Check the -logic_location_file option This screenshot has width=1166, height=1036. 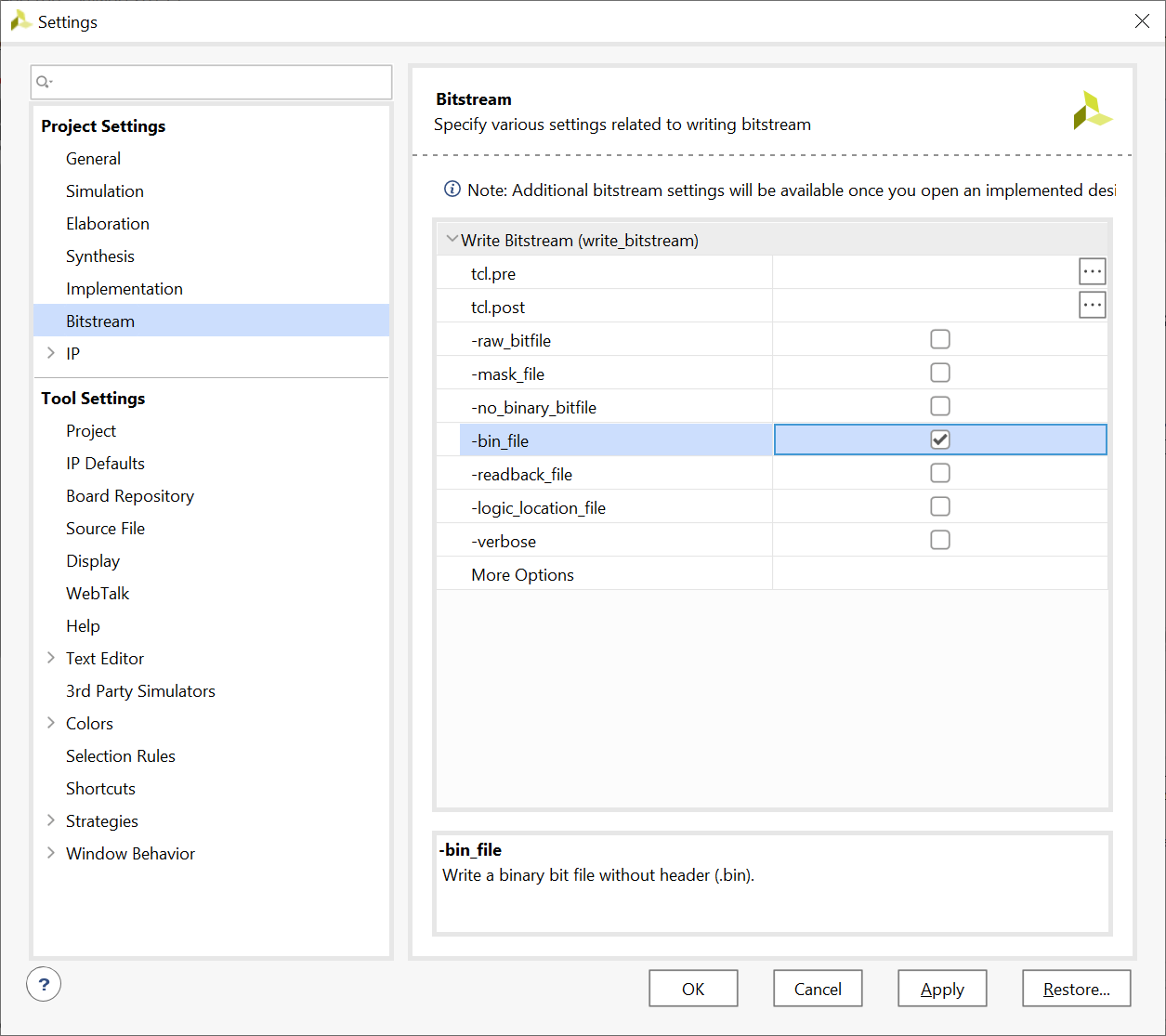coord(940,506)
